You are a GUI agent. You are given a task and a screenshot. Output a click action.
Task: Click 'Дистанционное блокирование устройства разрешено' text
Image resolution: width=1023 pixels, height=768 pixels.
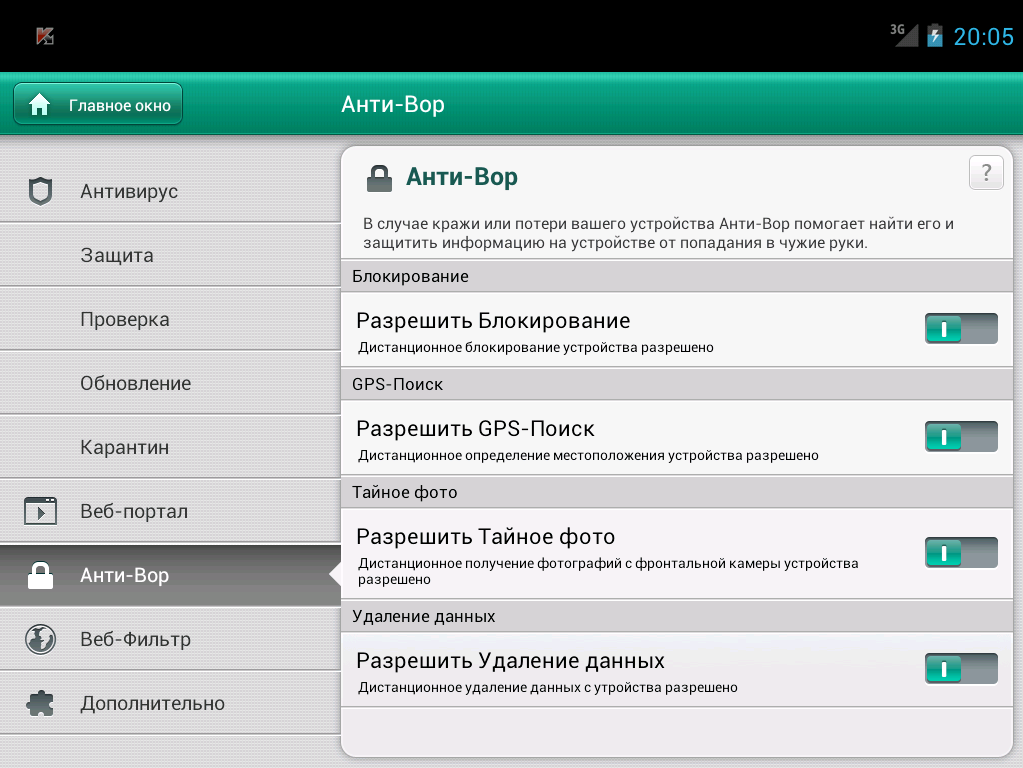[x=536, y=348]
